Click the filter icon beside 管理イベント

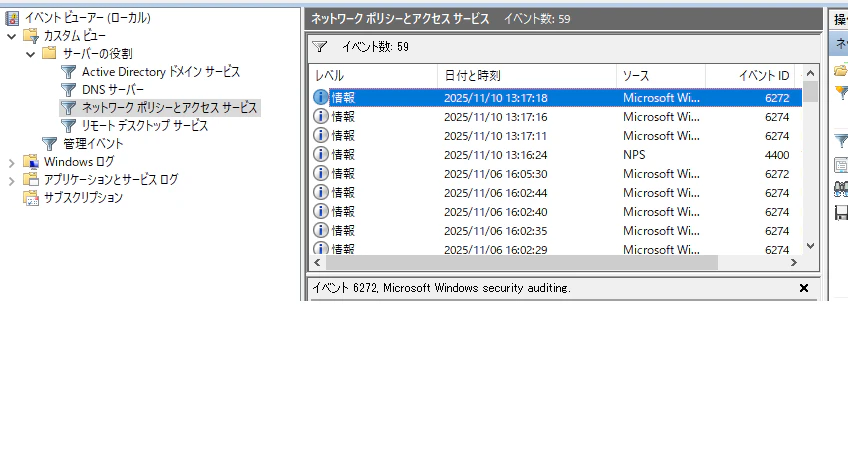[x=49, y=144]
